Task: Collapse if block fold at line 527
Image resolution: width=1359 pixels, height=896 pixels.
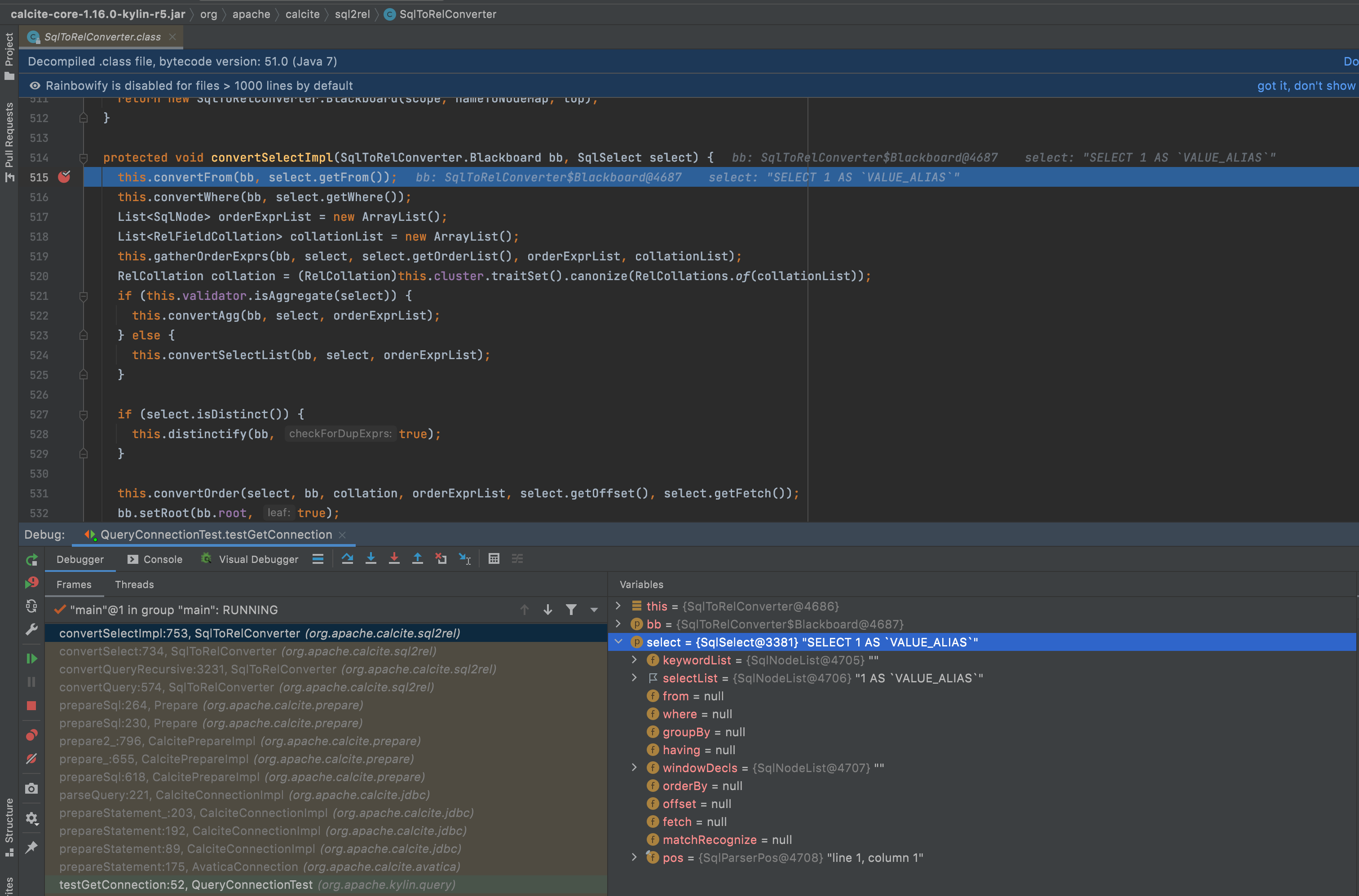Action: [x=84, y=414]
